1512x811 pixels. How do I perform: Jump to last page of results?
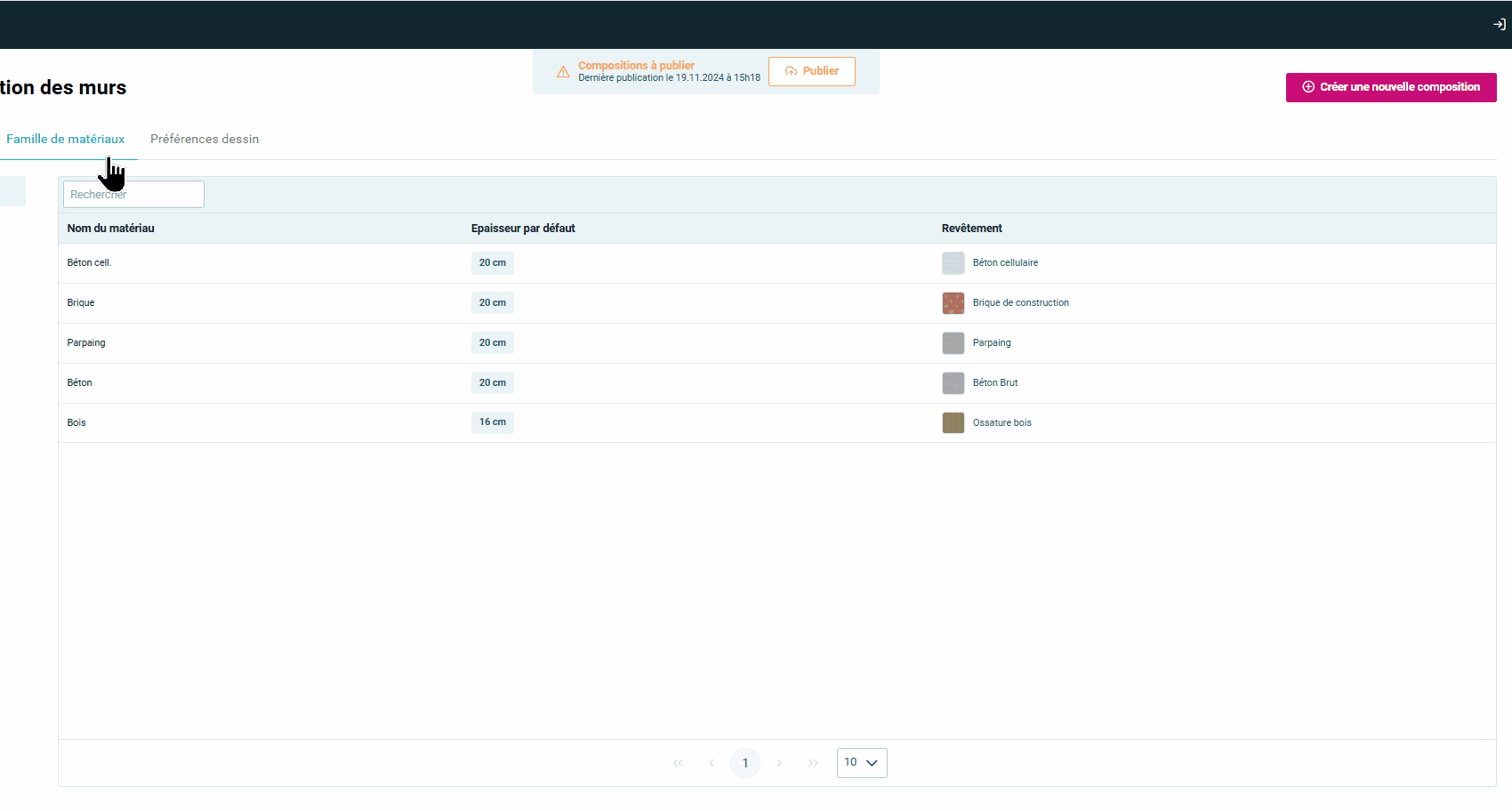pos(813,763)
